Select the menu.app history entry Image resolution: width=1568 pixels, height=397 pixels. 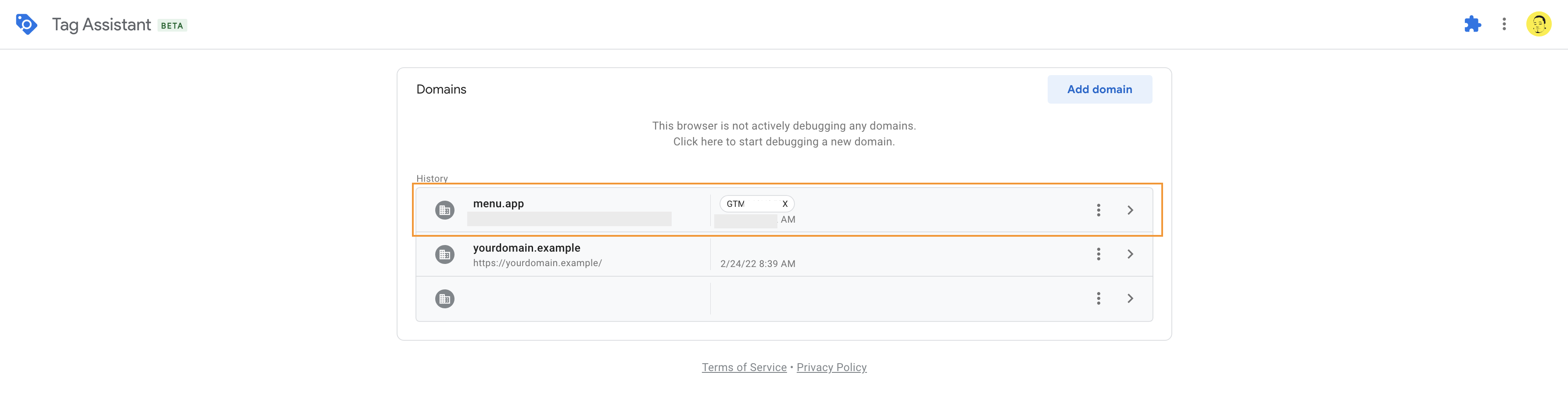click(x=784, y=210)
